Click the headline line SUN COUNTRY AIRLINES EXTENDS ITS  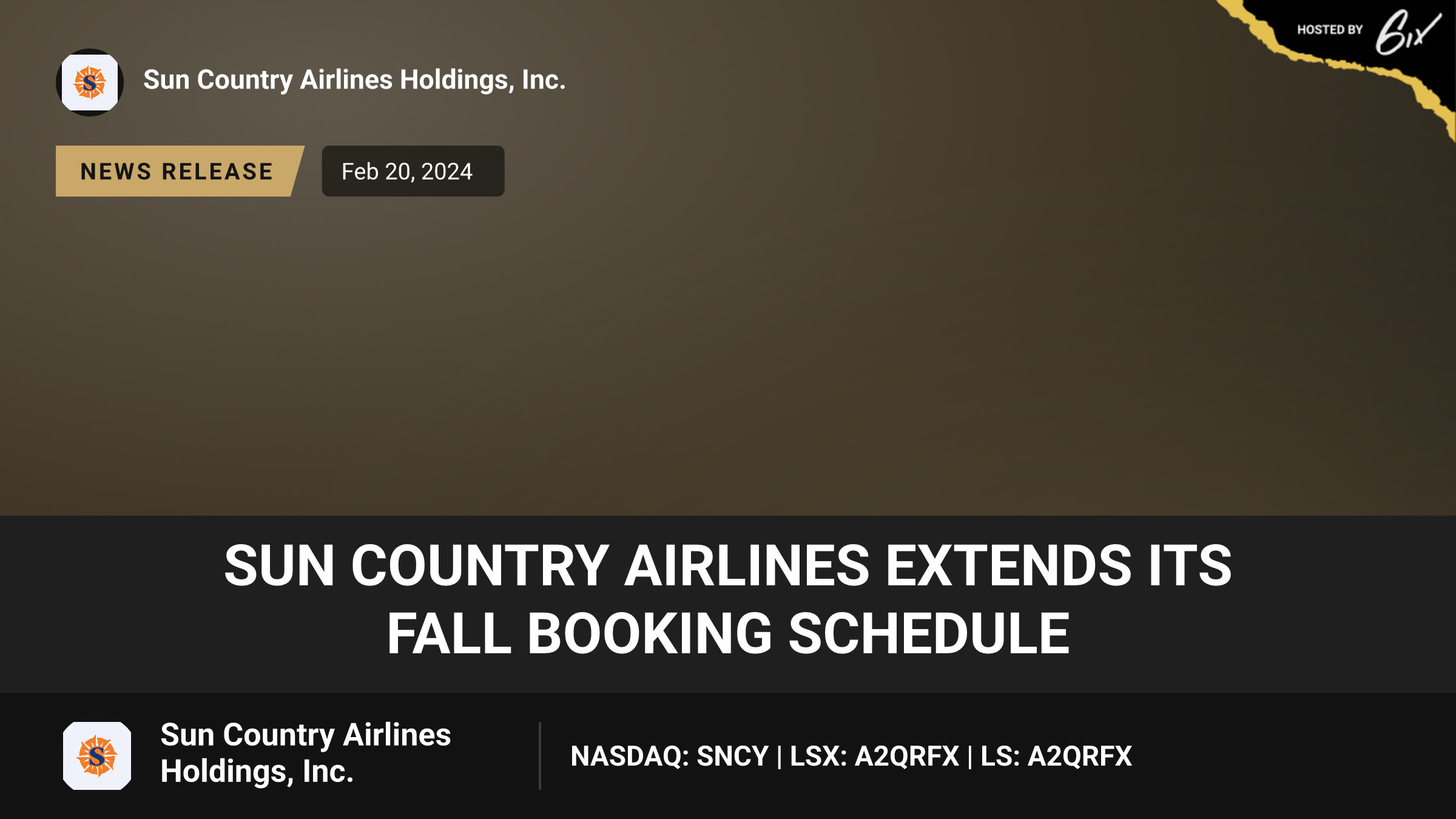tap(728, 565)
